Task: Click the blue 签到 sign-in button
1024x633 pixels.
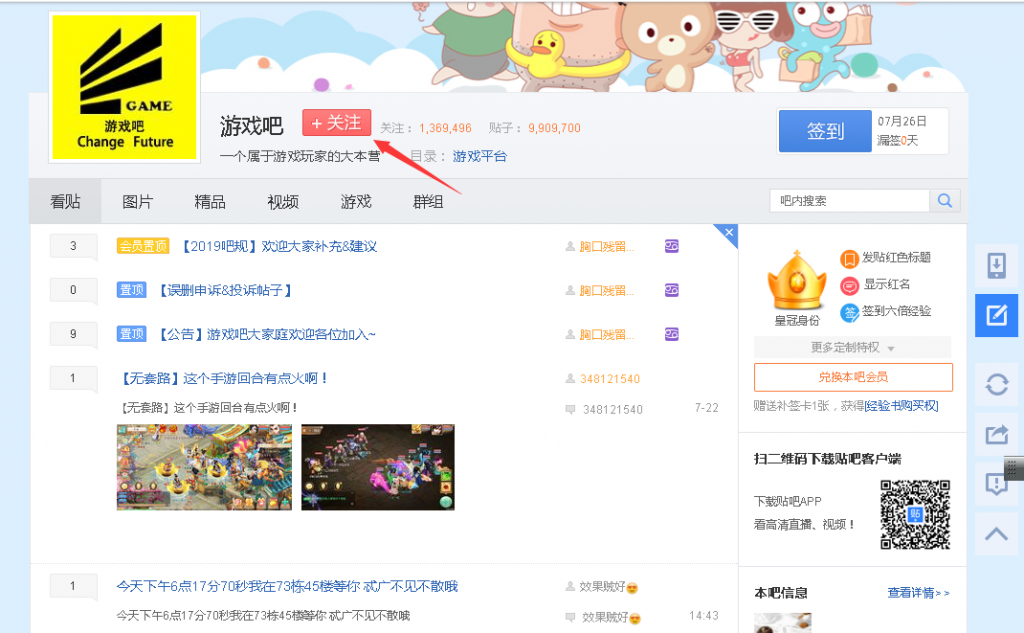Action: [x=825, y=131]
